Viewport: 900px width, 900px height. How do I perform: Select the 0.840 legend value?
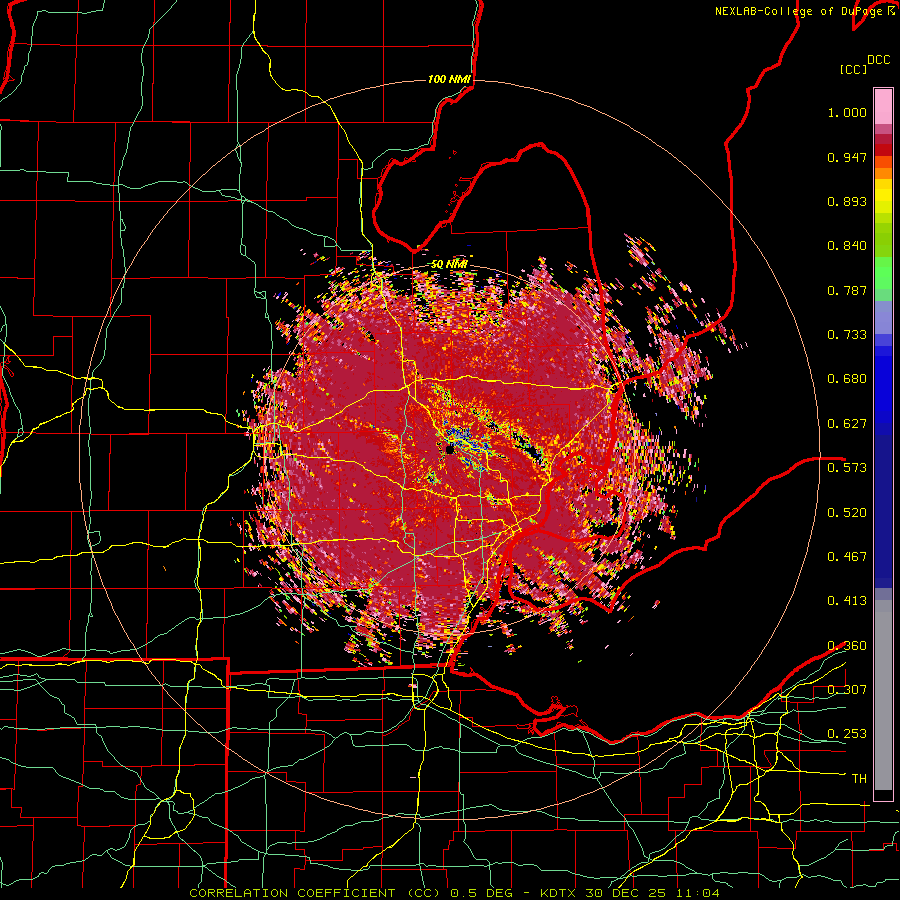pyautogui.click(x=847, y=246)
